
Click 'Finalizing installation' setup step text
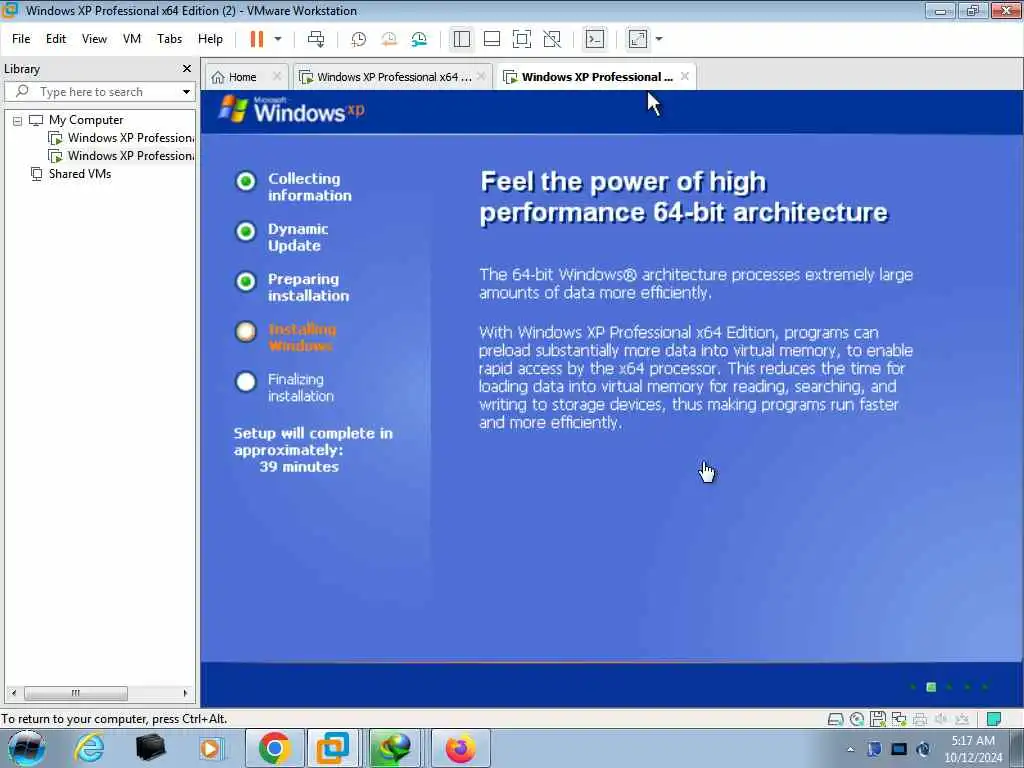[x=301, y=388]
